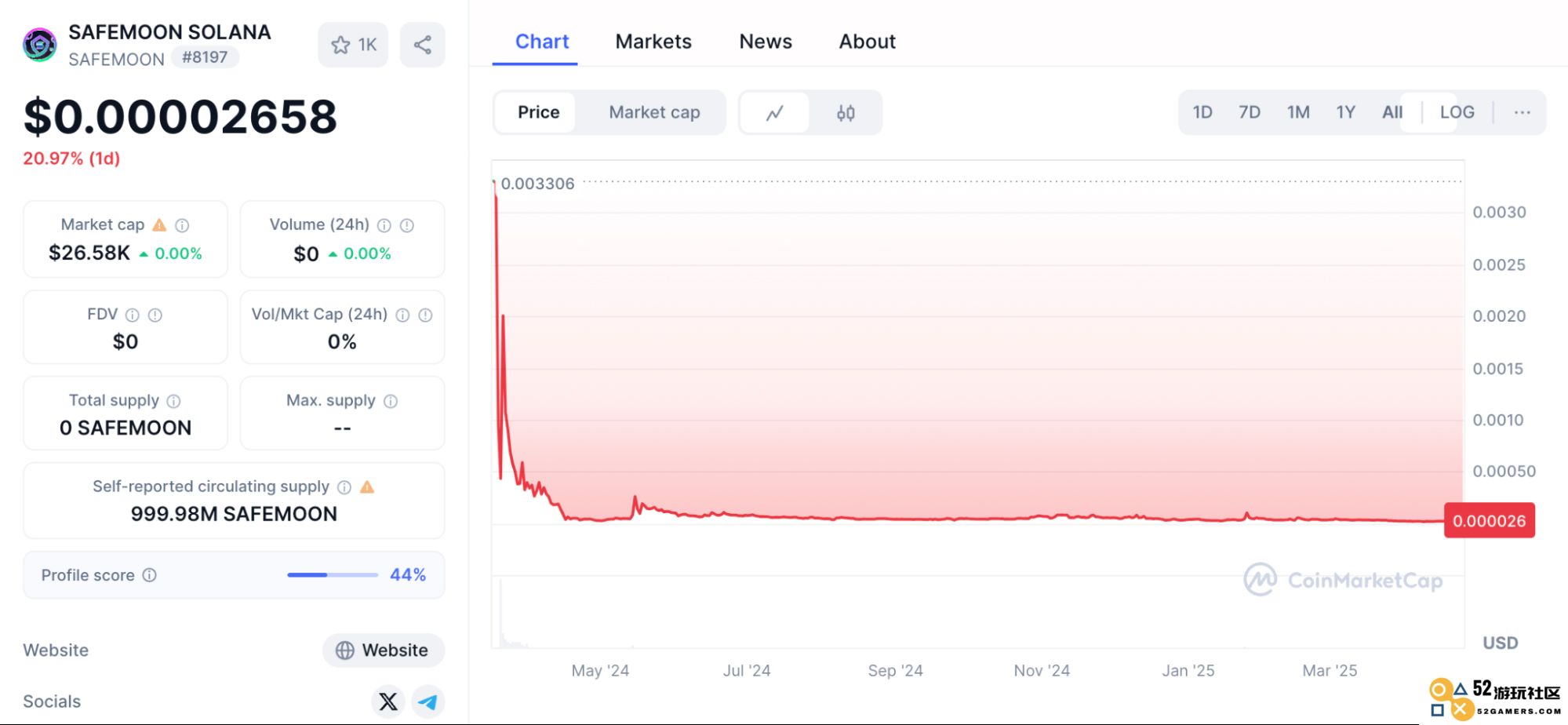The width and height of the screenshot is (1568, 725).
Task: Set chart range to 1M
Action: (1298, 112)
